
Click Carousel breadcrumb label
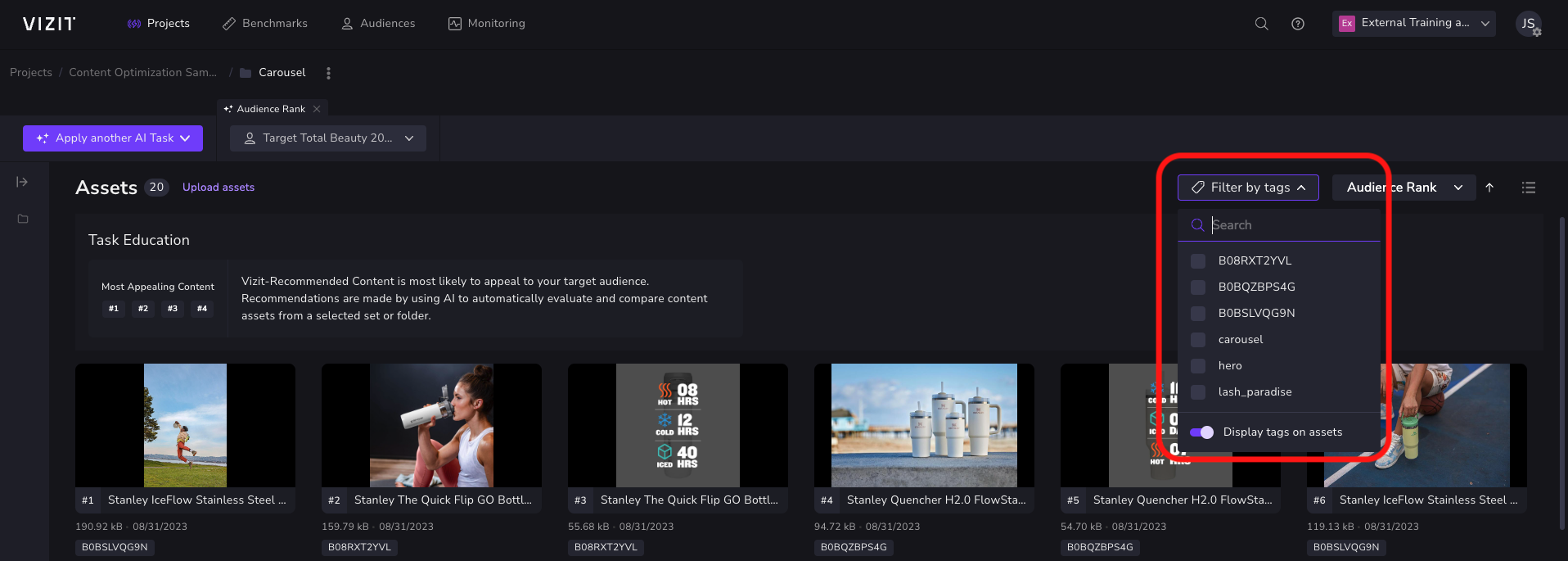282,73
